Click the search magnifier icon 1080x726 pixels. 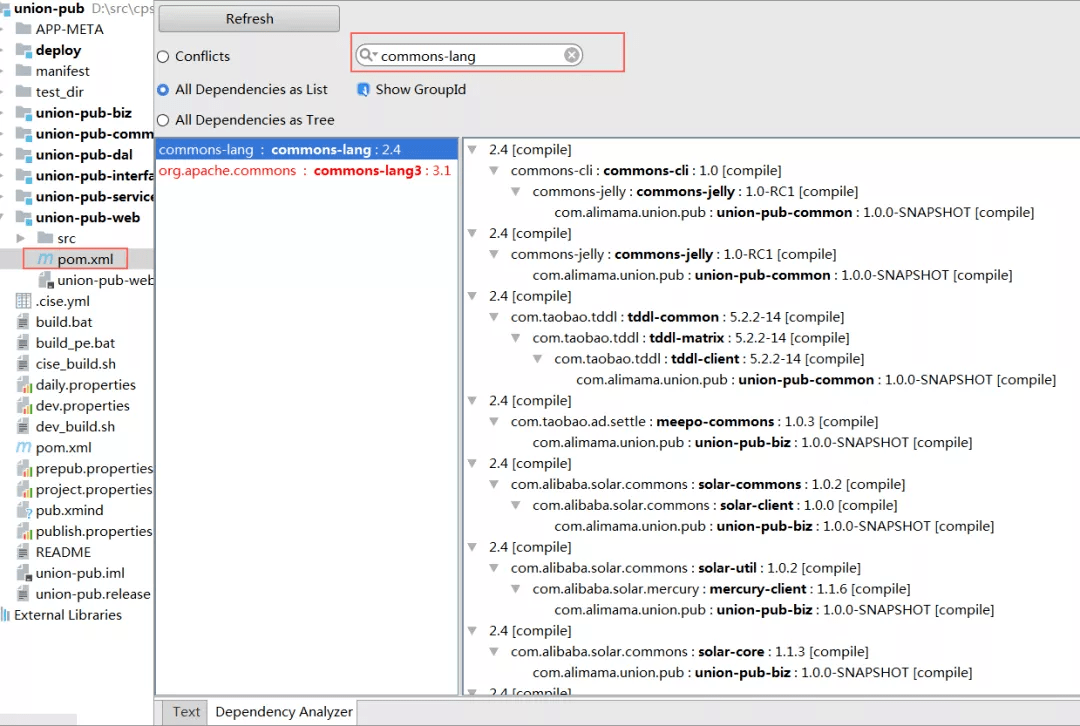[366, 54]
